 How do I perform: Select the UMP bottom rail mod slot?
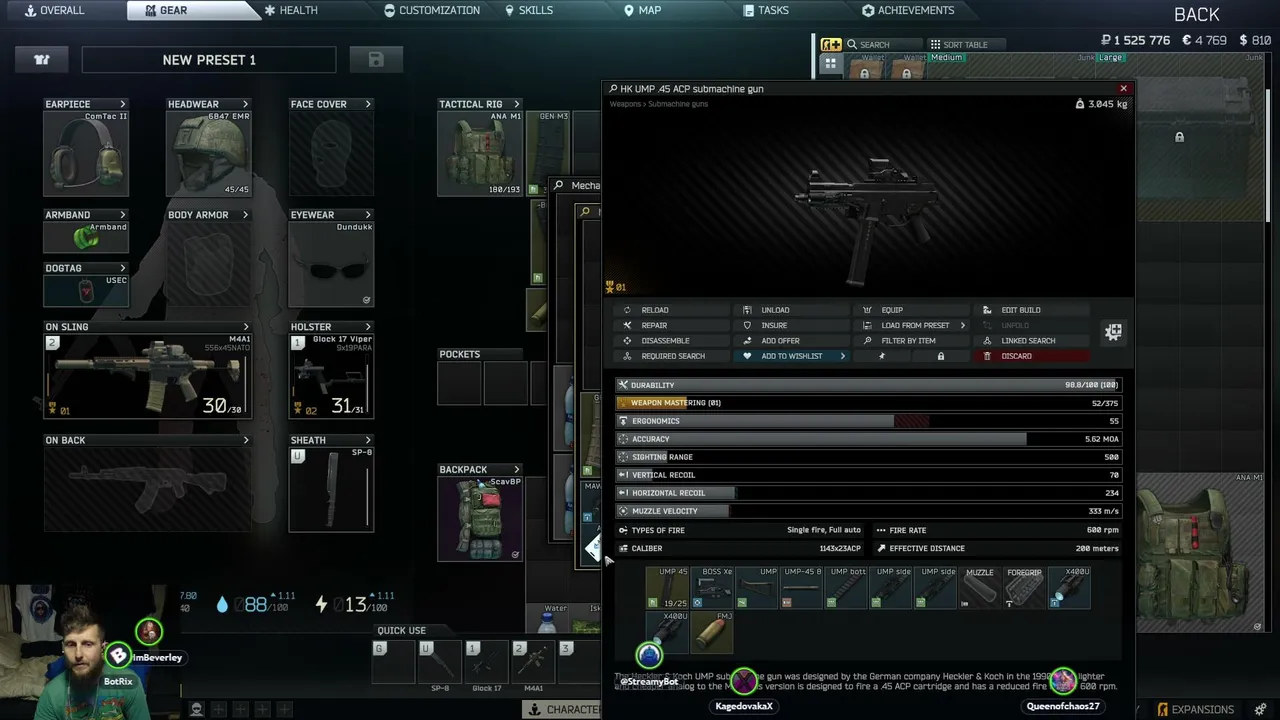point(846,588)
